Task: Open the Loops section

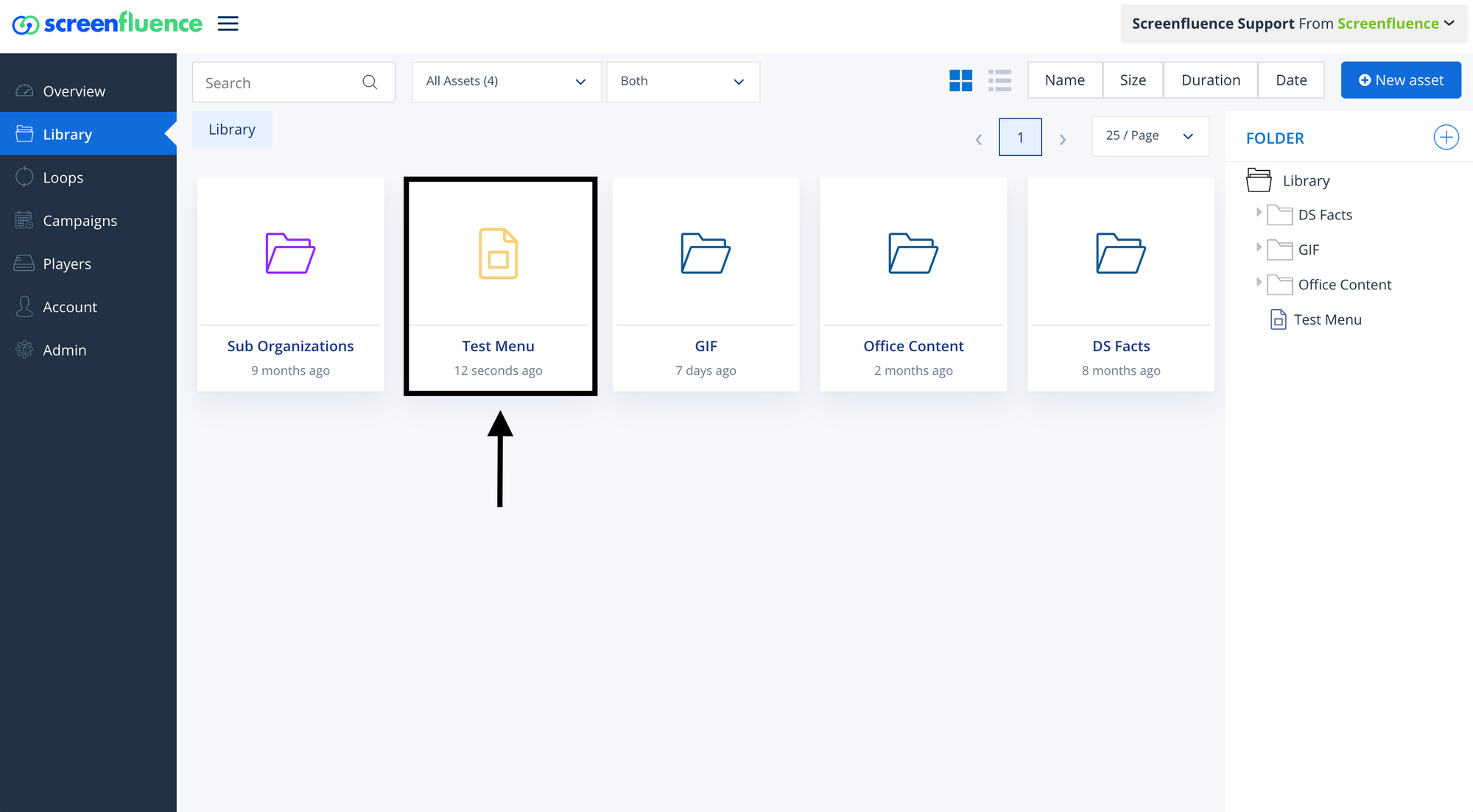Action: coord(88,177)
